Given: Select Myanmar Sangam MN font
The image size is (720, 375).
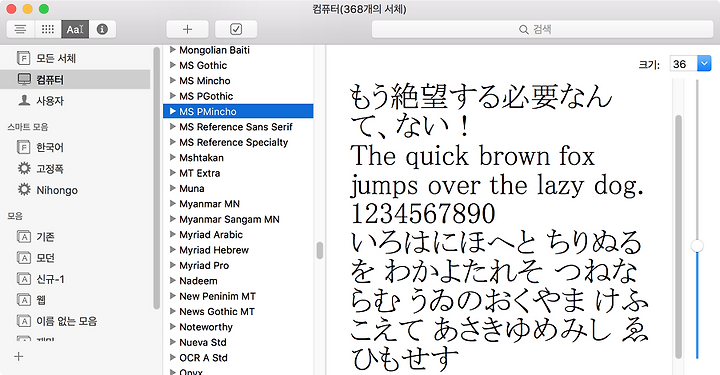Looking at the screenshot, I should tap(238, 219).
